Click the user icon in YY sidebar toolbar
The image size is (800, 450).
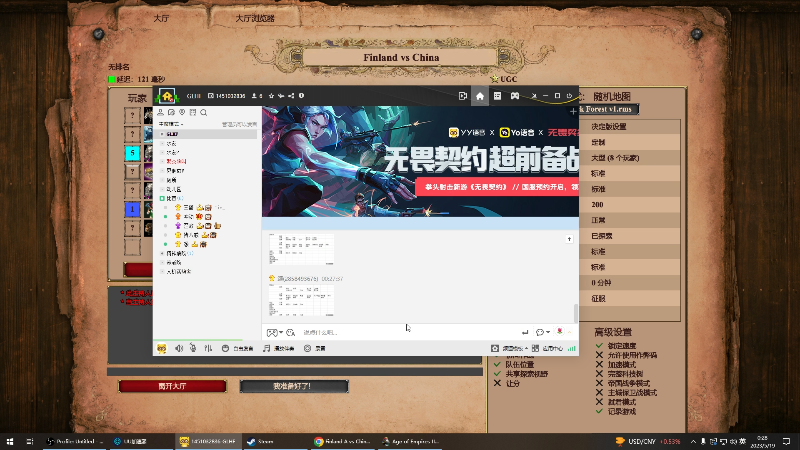point(161,112)
